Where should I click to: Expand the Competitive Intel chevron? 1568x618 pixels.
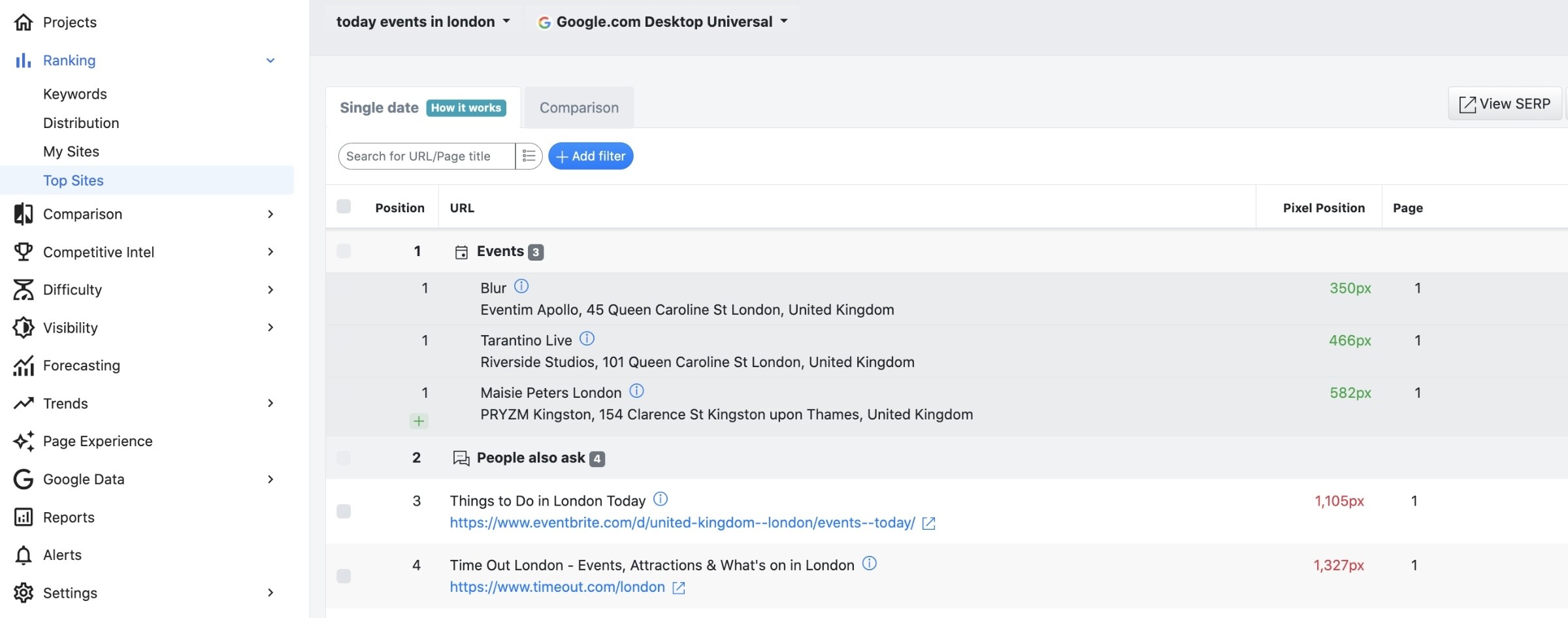click(x=270, y=252)
